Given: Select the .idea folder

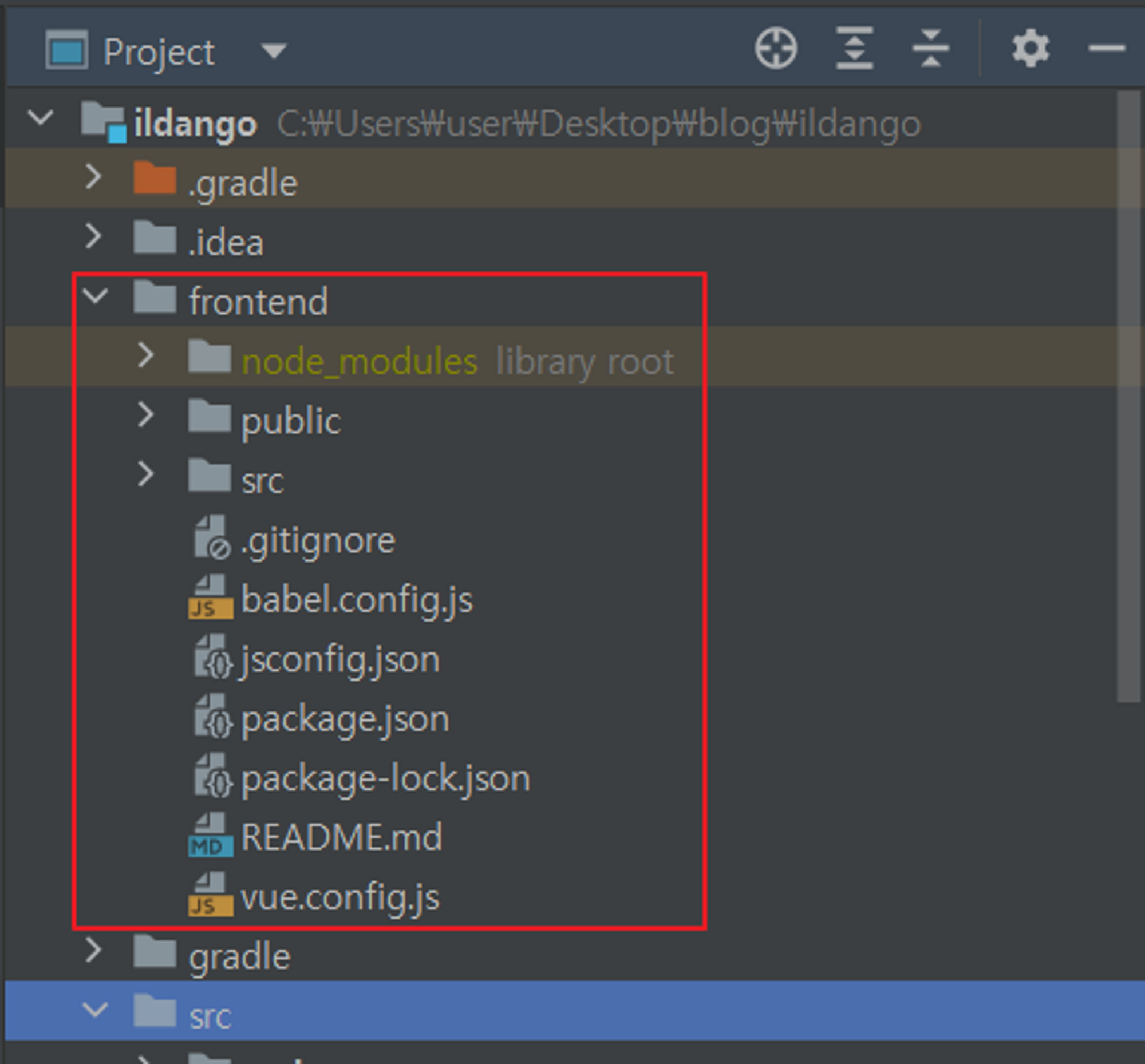Looking at the screenshot, I should 226,243.
